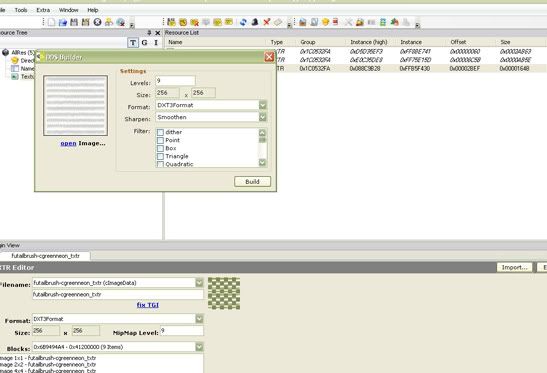Open the Format dropdown in DDS Builder

click(263, 105)
